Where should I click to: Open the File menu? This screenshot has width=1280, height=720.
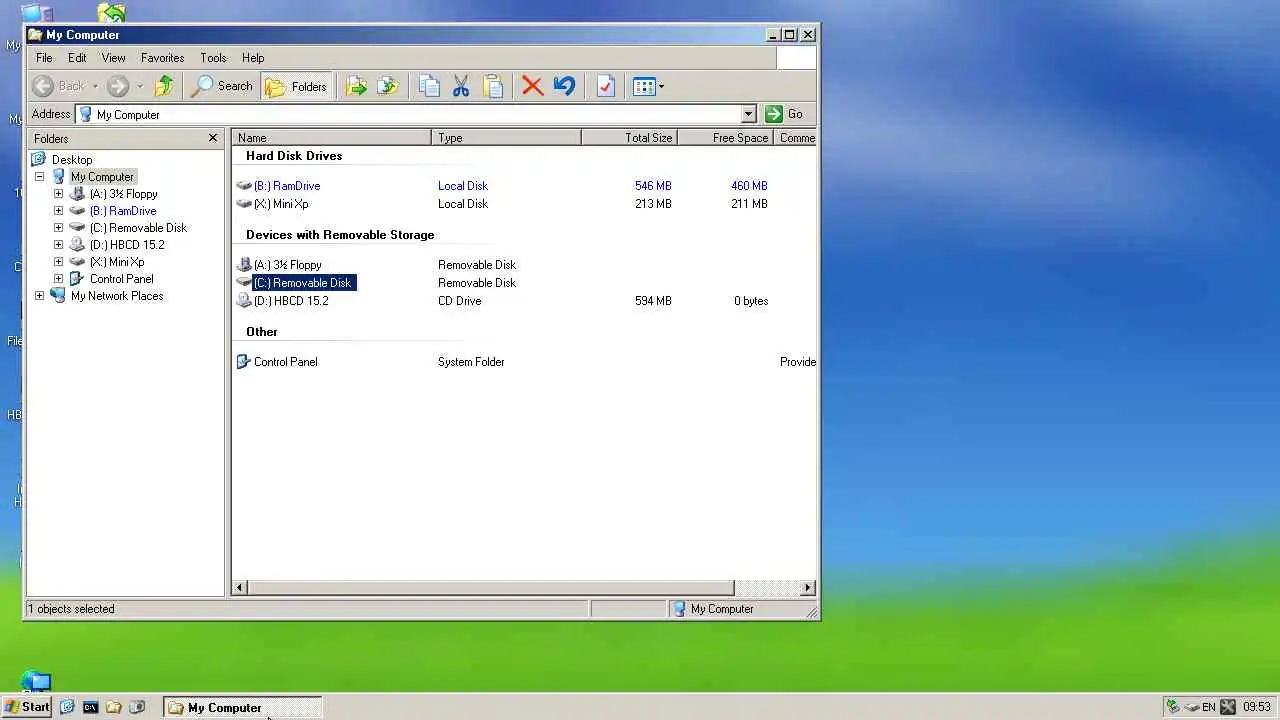coord(44,58)
